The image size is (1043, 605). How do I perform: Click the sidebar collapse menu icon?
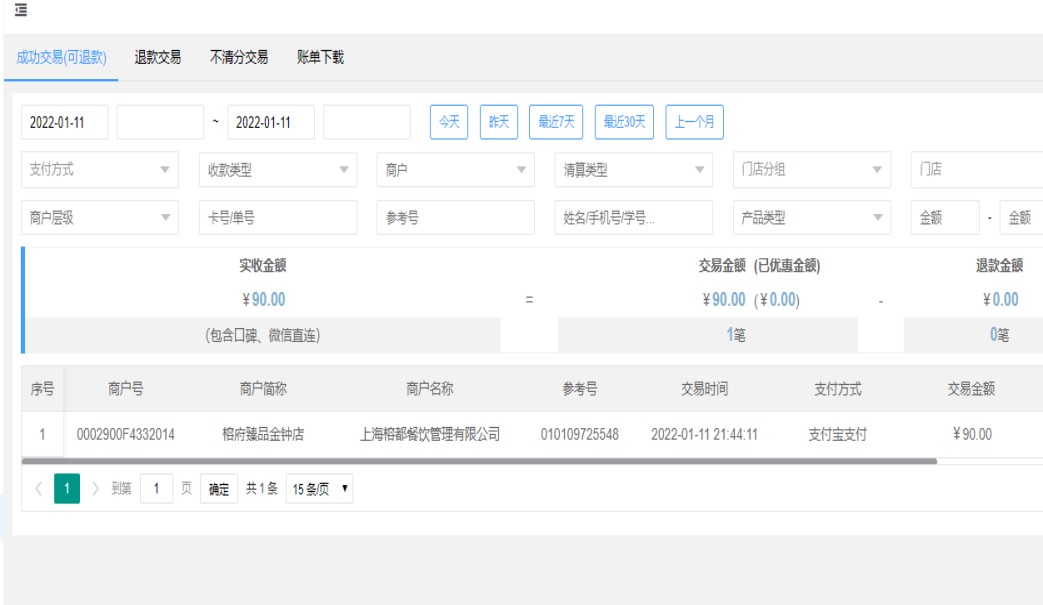[20, 11]
